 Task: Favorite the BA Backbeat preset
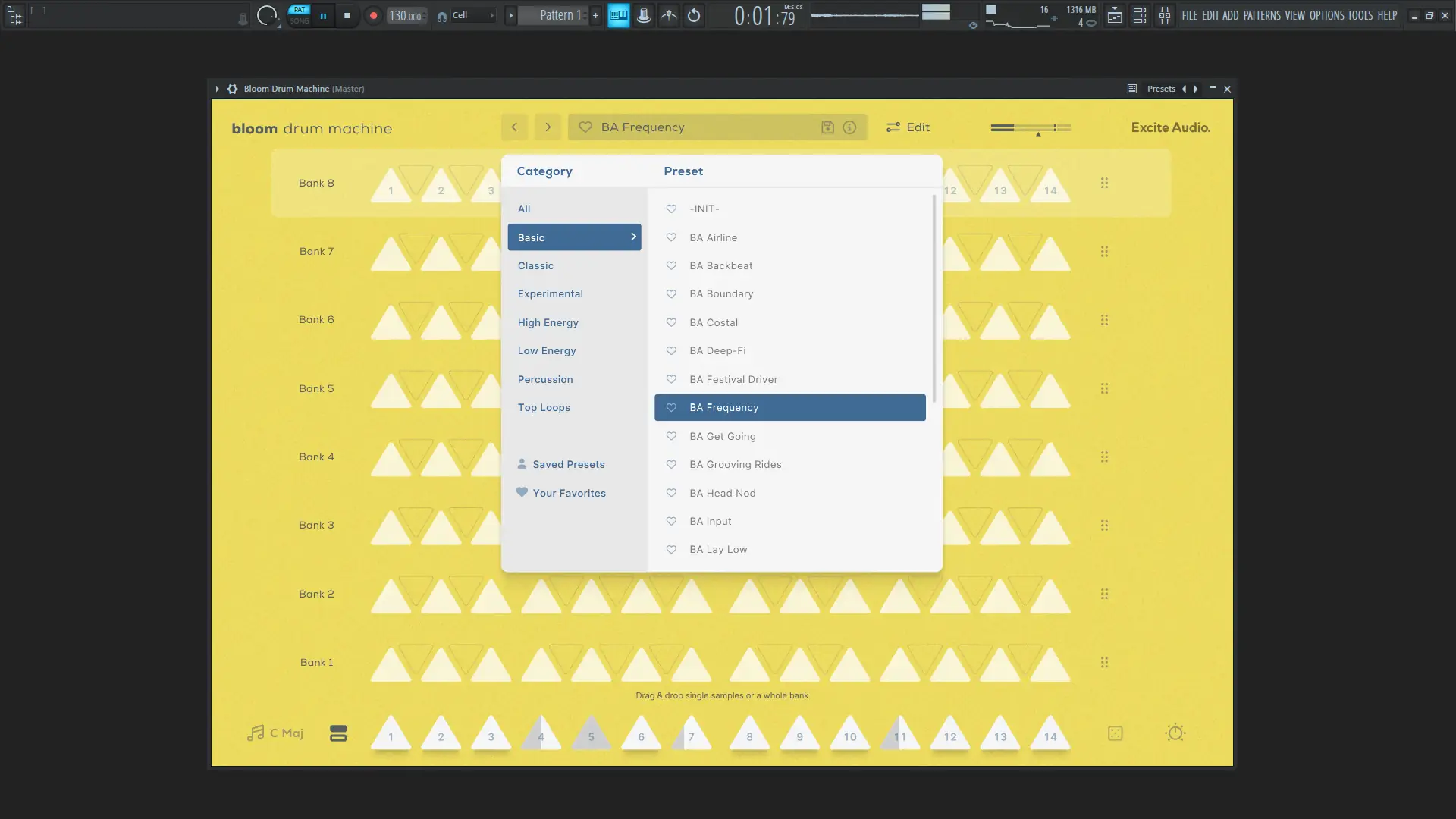pos(671,265)
